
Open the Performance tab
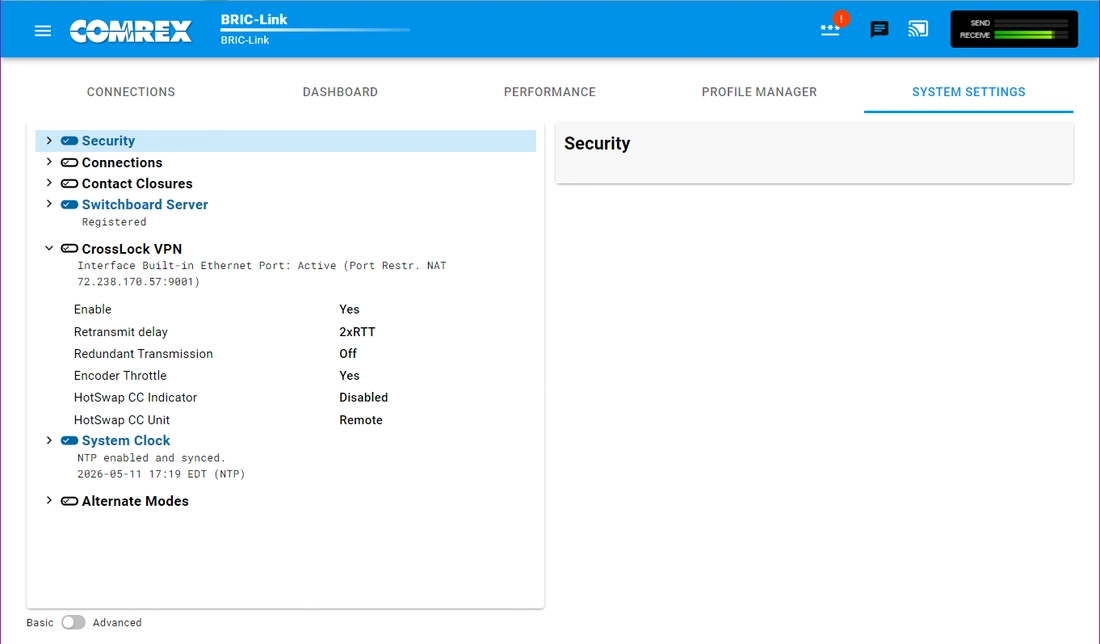(x=550, y=92)
